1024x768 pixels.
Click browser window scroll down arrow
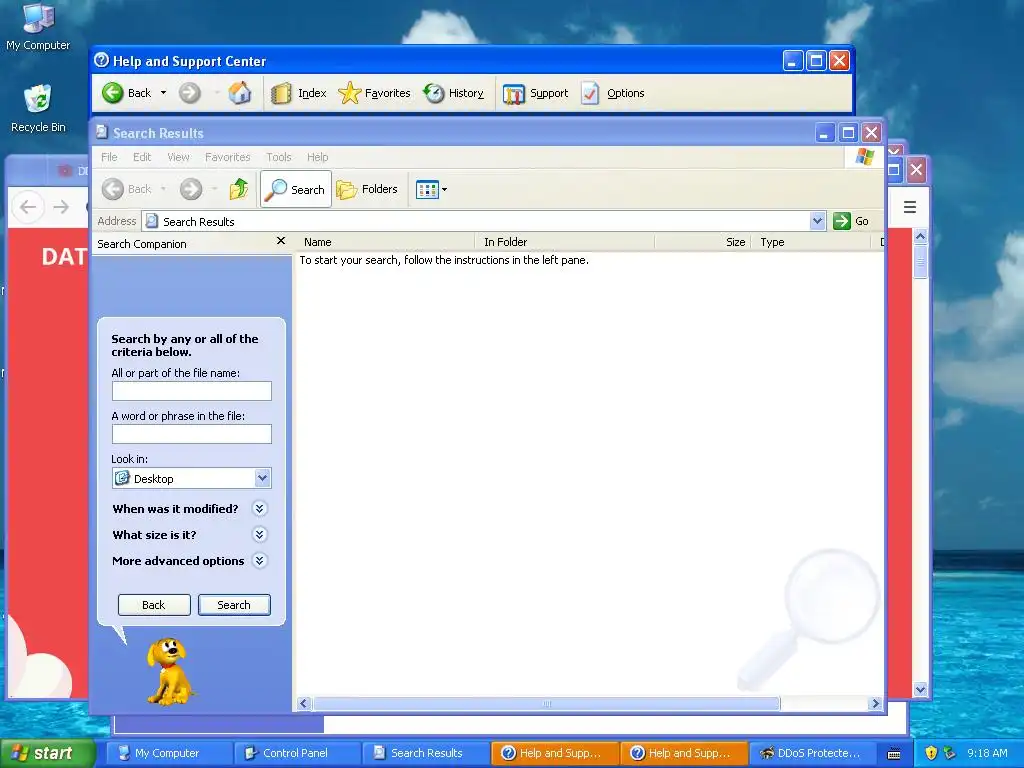click(920, 690)
